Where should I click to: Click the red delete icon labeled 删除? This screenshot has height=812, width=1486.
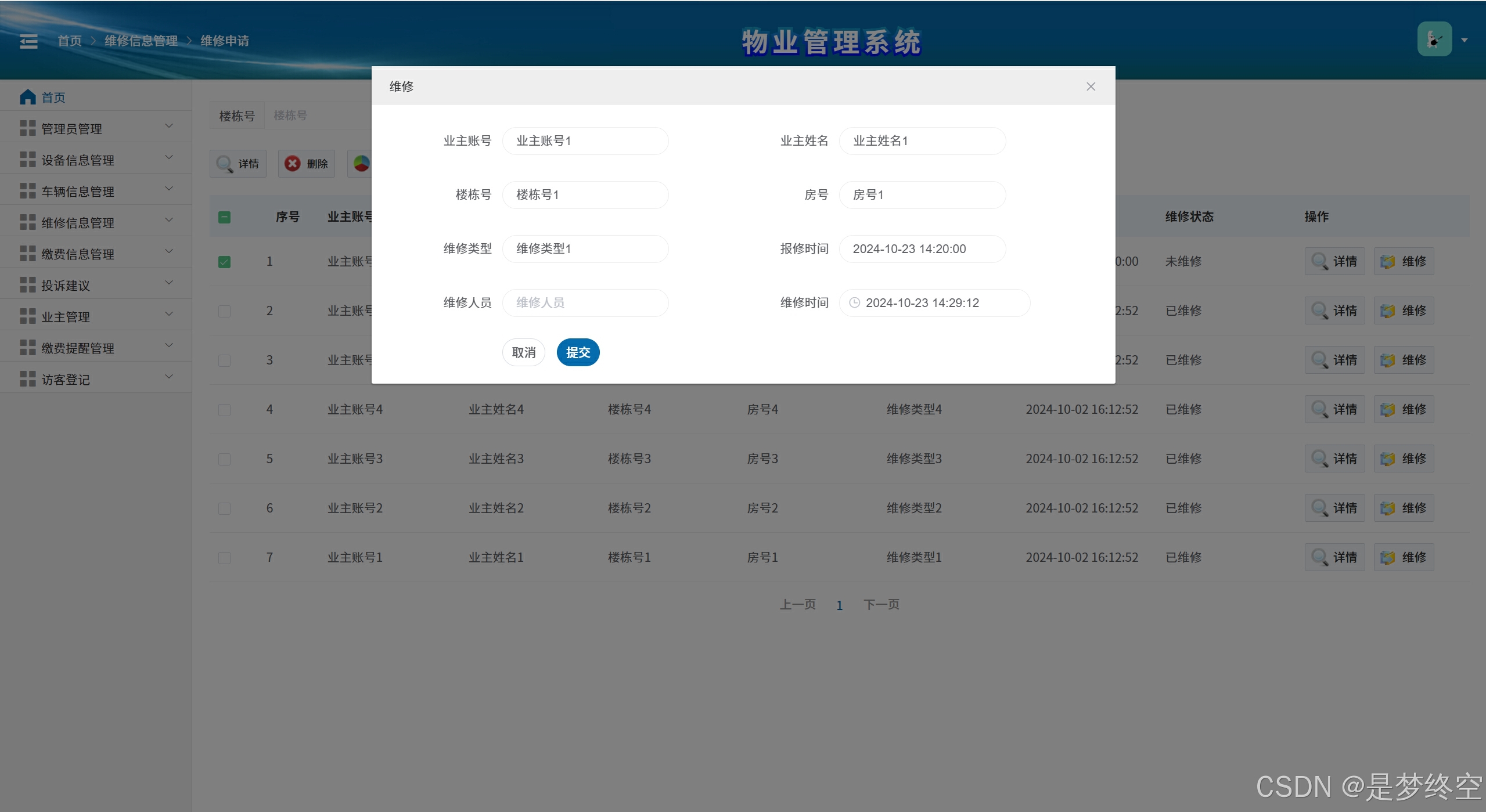pos(293,164)
